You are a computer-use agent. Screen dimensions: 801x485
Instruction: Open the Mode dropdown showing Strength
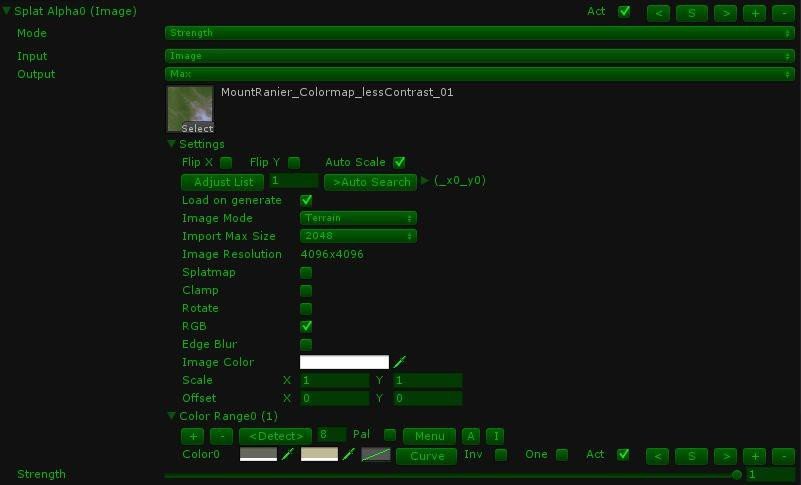coord(480,33)
